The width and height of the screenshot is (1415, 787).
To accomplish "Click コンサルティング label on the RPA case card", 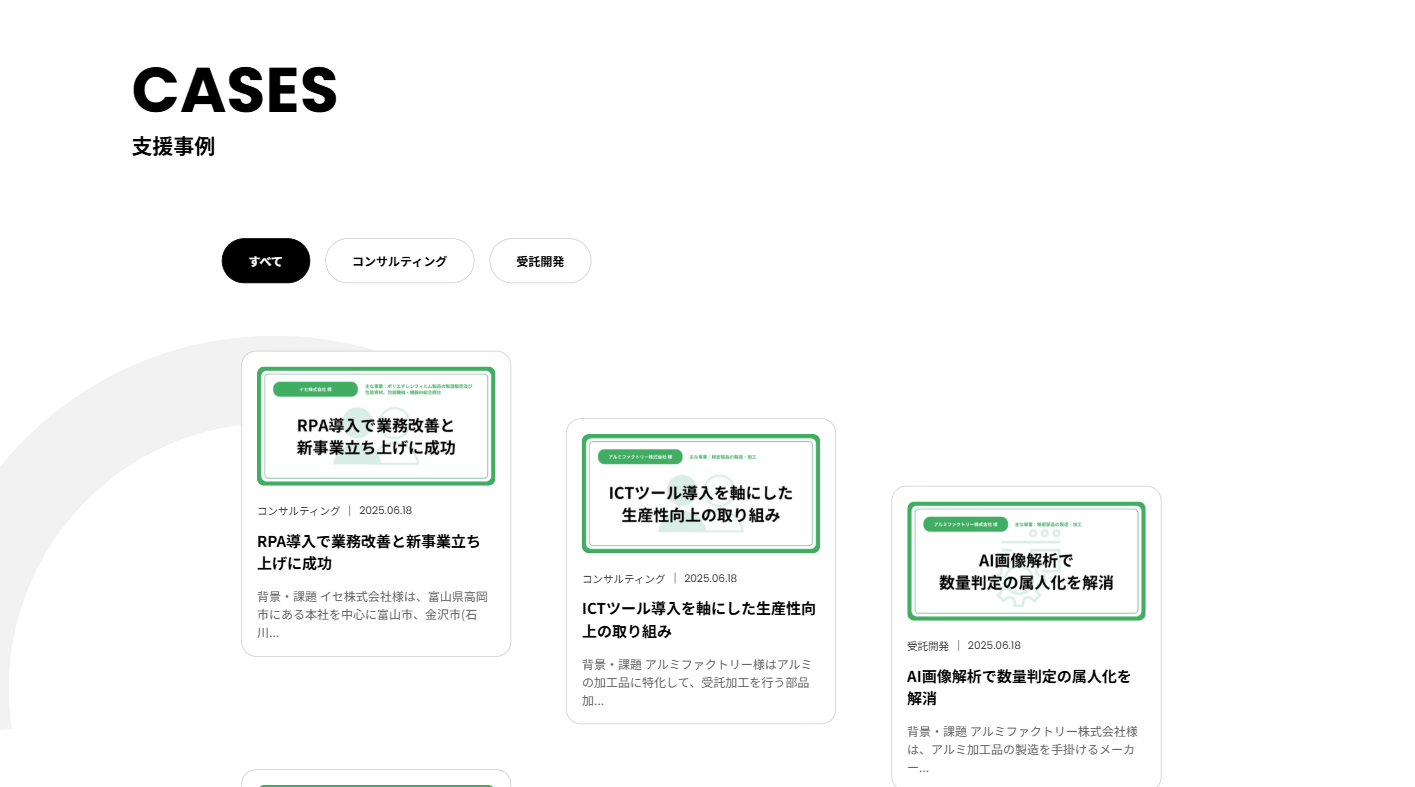I will coord(298,510).
